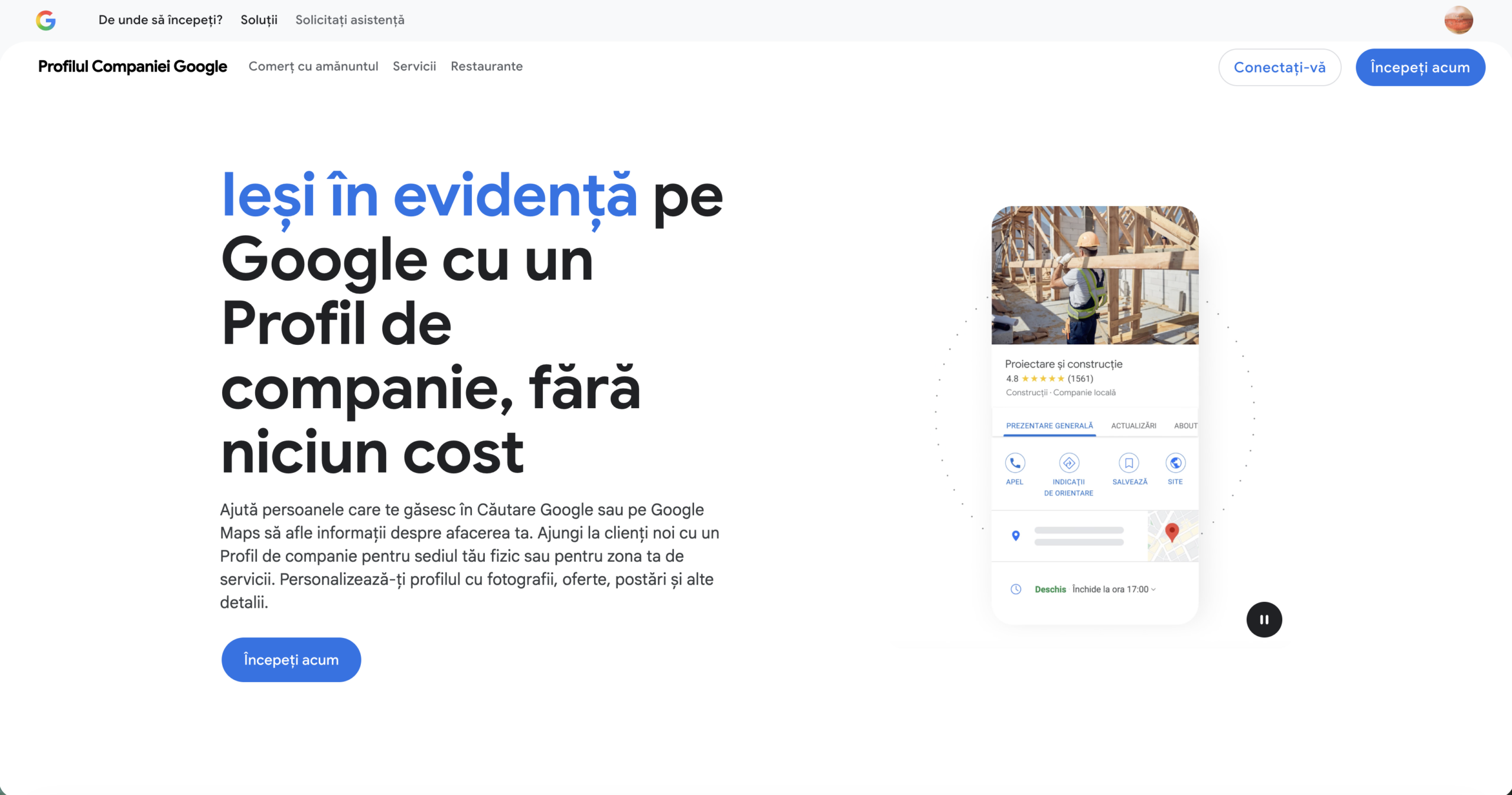Open the user account avatar

coord(1458,20)
